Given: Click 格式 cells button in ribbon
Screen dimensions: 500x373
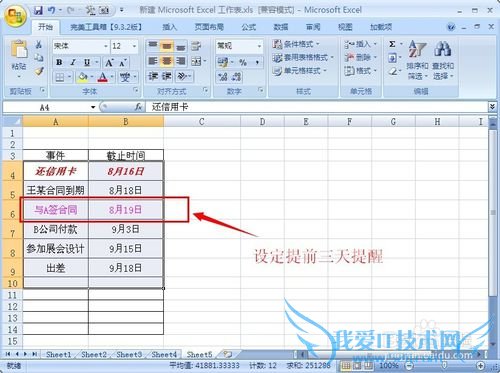Looking at the screenshot, I should [x=360, y=71].
